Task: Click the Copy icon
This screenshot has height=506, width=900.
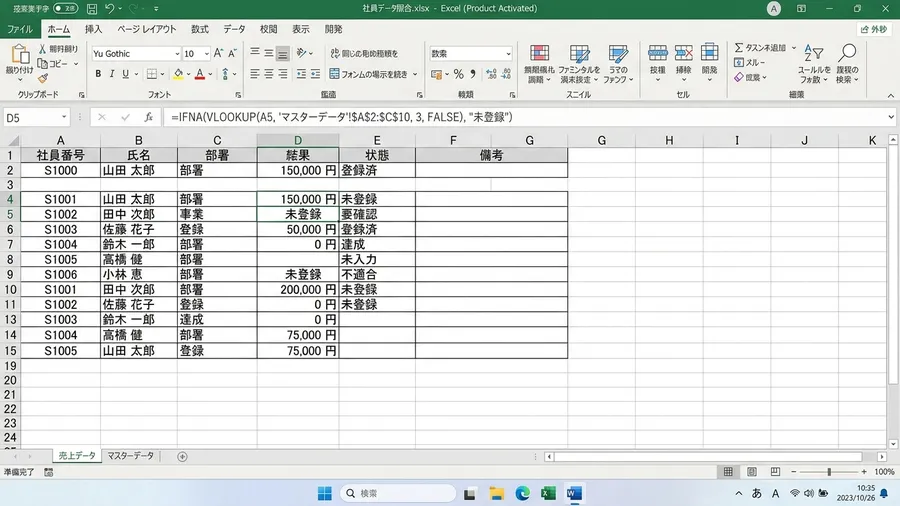Action: [x=43, y=64]
